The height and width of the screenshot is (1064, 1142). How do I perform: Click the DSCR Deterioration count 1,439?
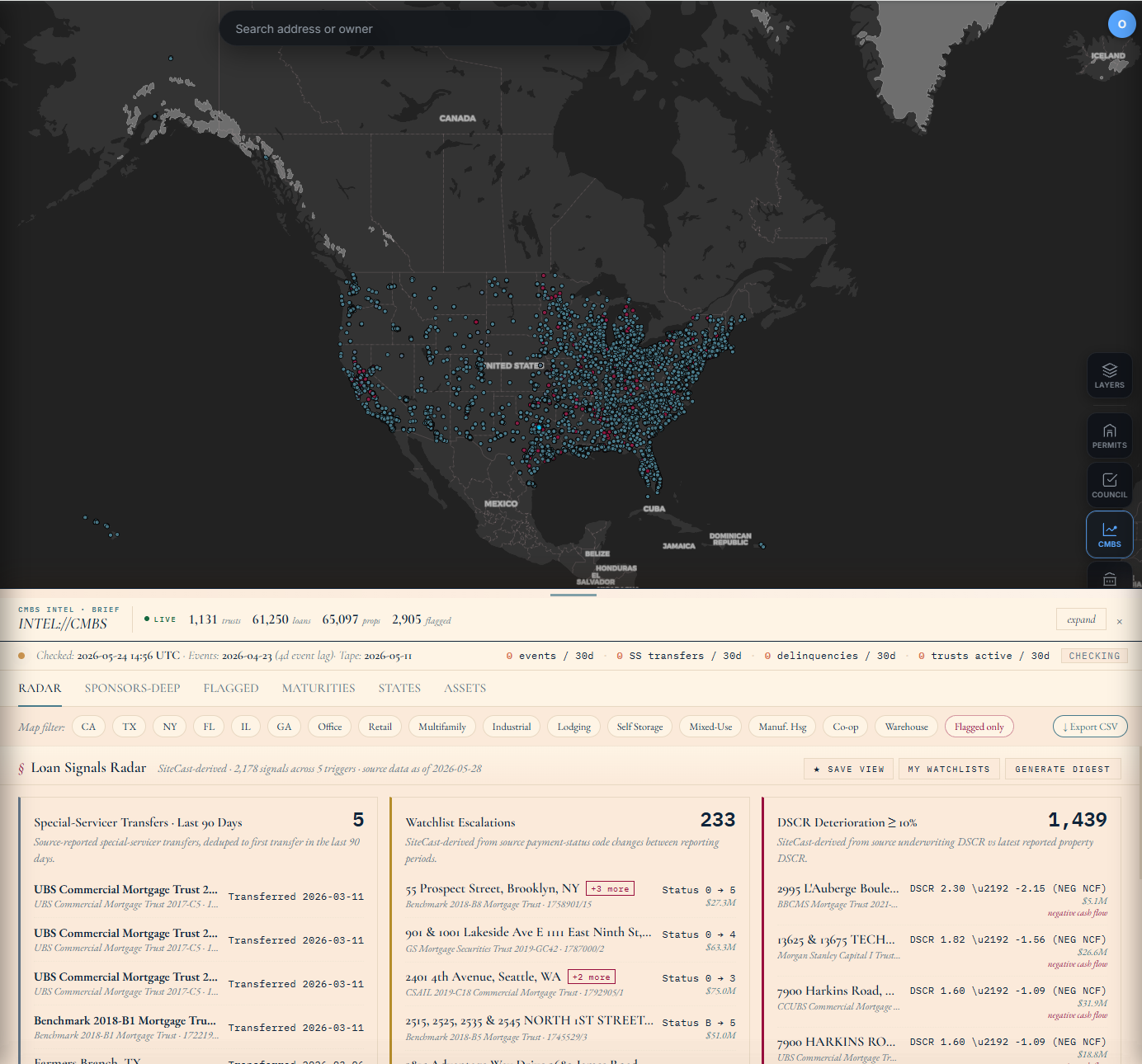coord(1078,819)
